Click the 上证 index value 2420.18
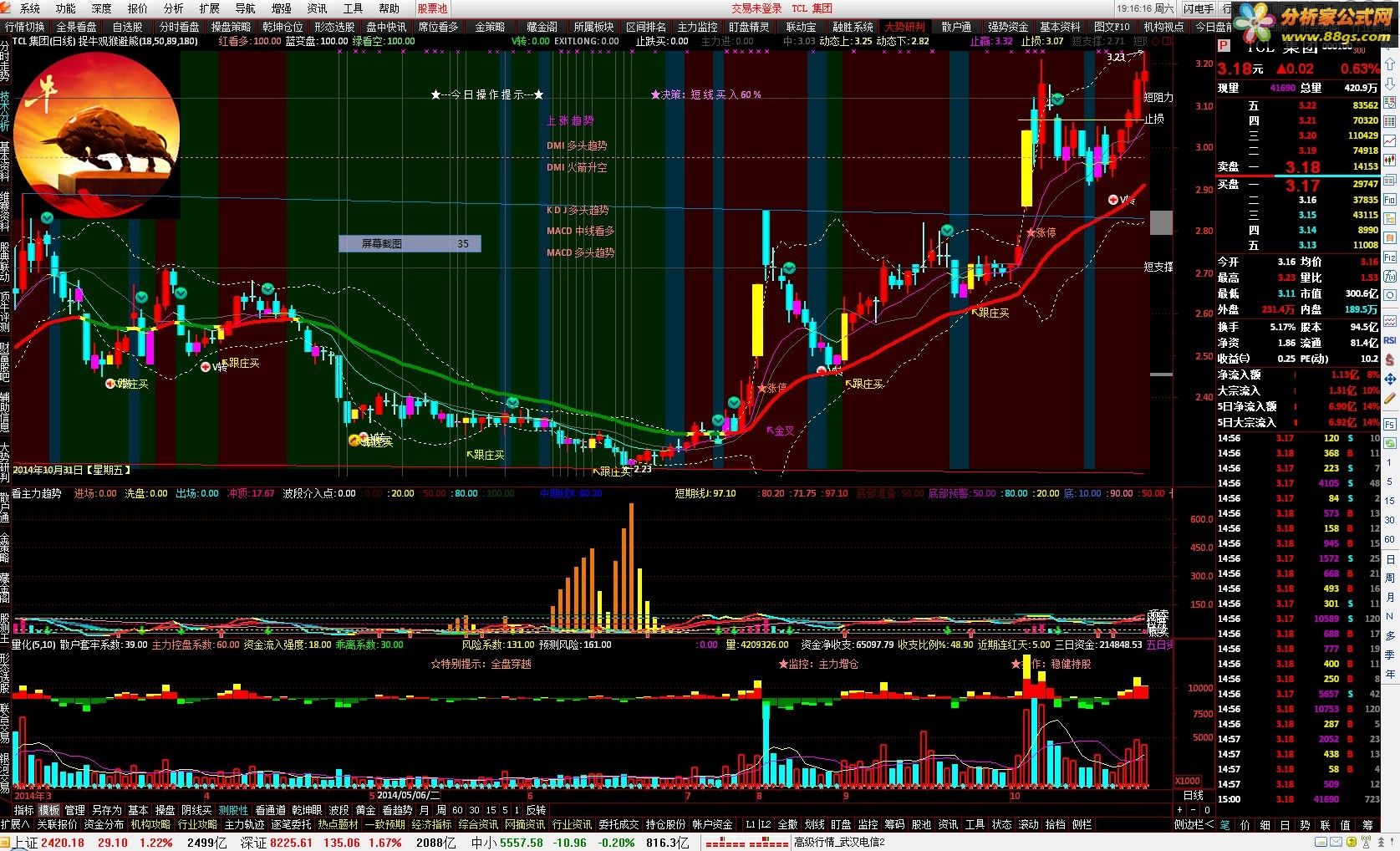1400x851 pixels. click(63, 843)
